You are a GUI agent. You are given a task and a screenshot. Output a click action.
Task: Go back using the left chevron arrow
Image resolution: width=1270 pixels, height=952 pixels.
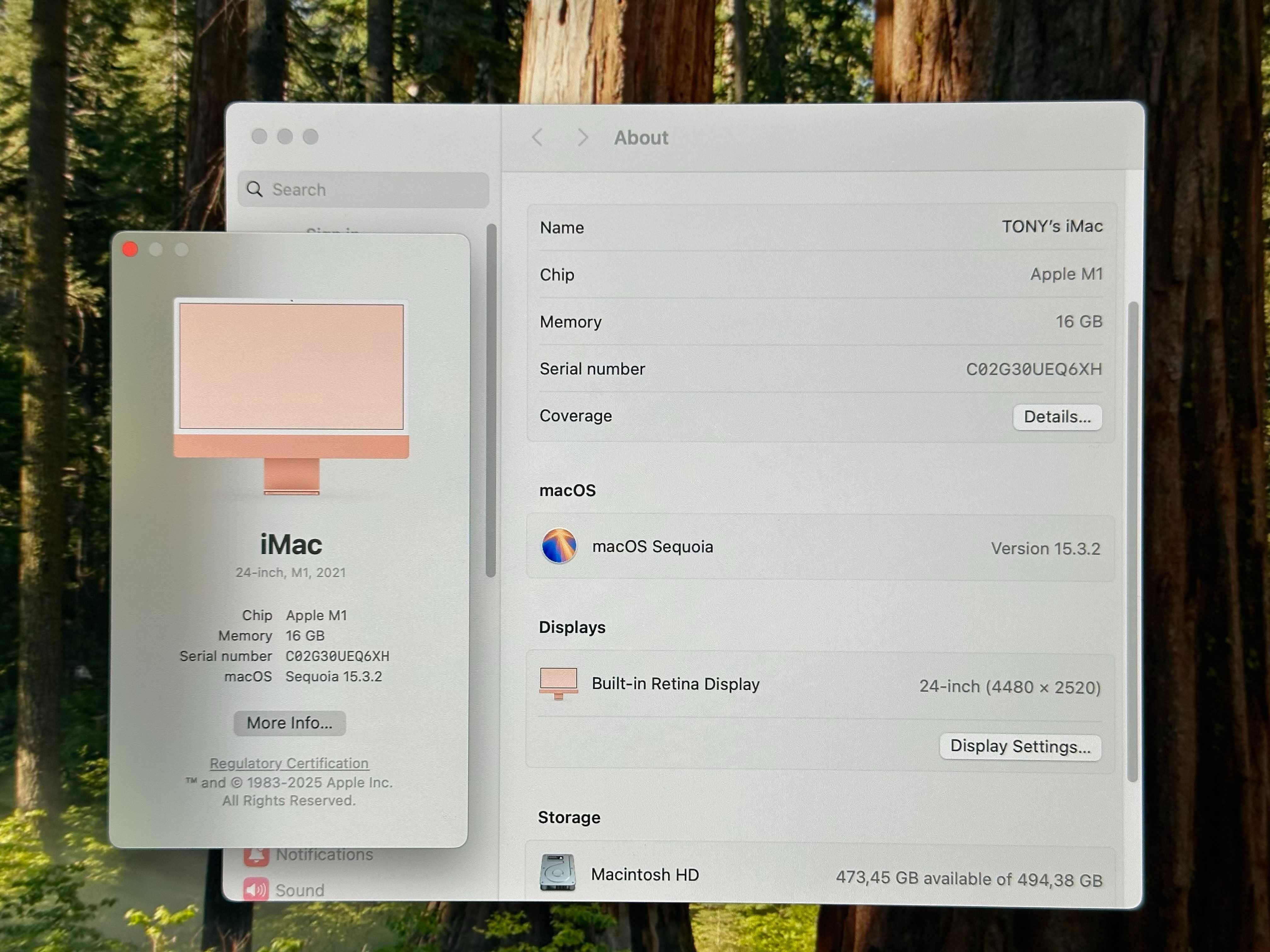click(537, 137)
